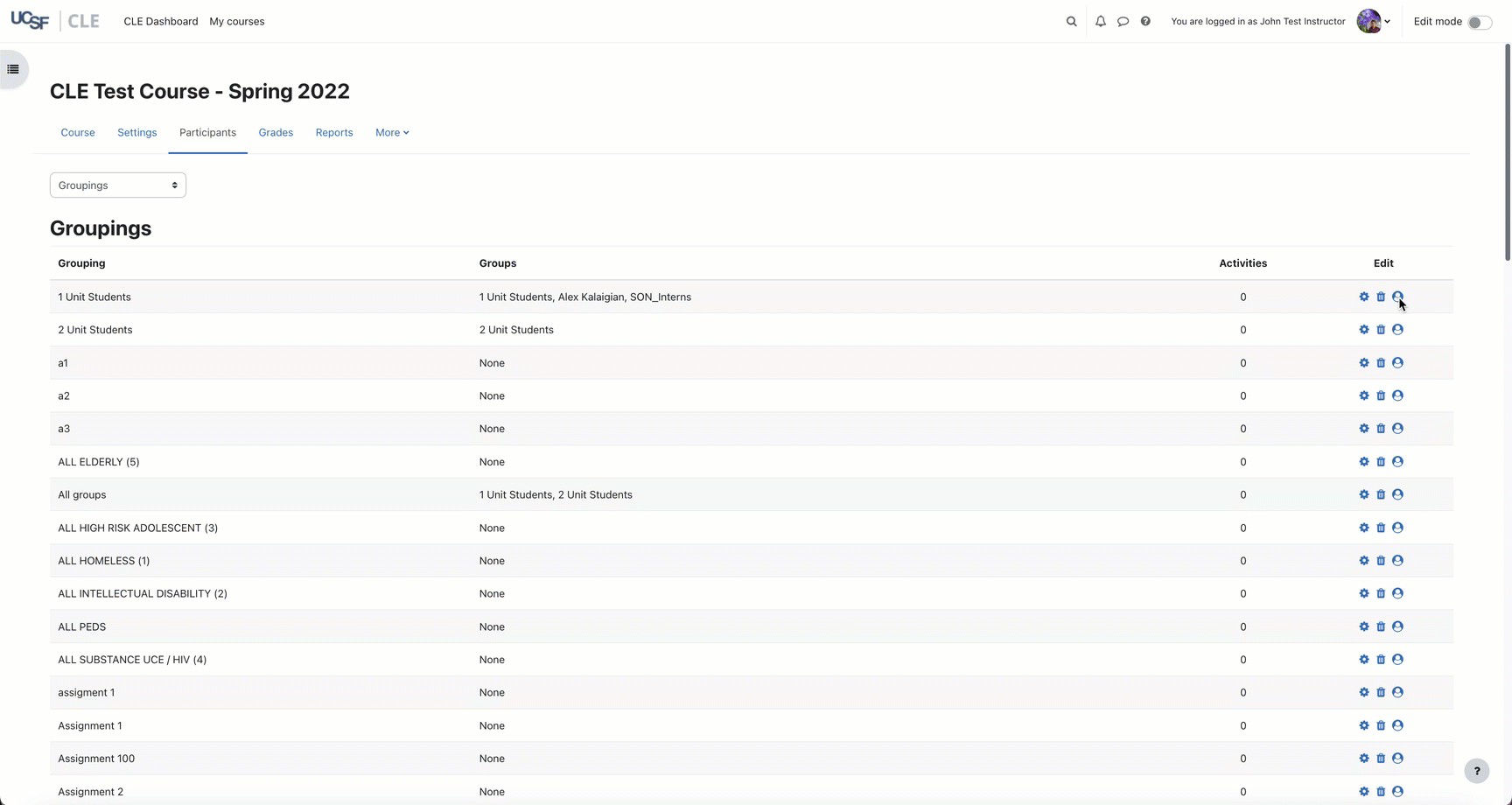Delete grouping a1 with trash icon
Image resolution: width=1512 pixels, height=805 pixels.
point(1381,362)
